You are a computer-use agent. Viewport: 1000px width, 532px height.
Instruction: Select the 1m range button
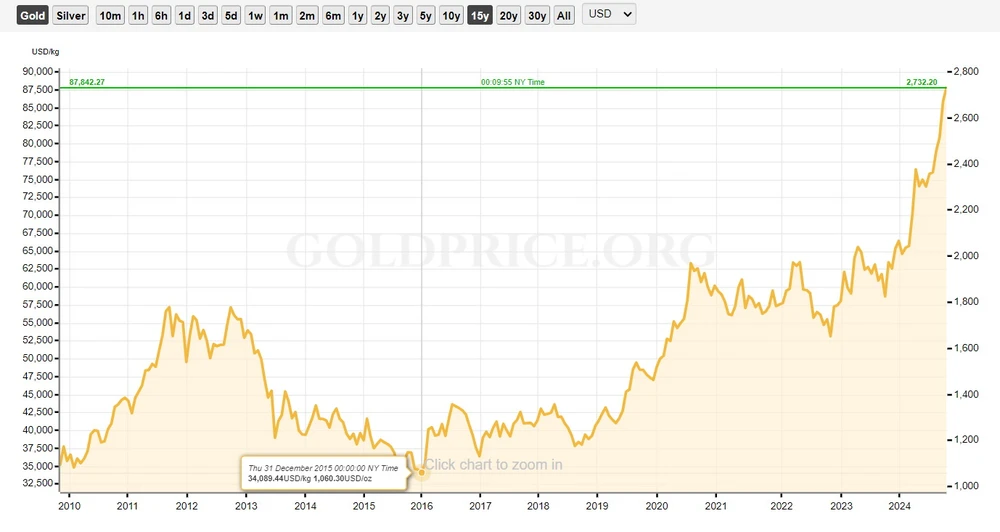281,15
